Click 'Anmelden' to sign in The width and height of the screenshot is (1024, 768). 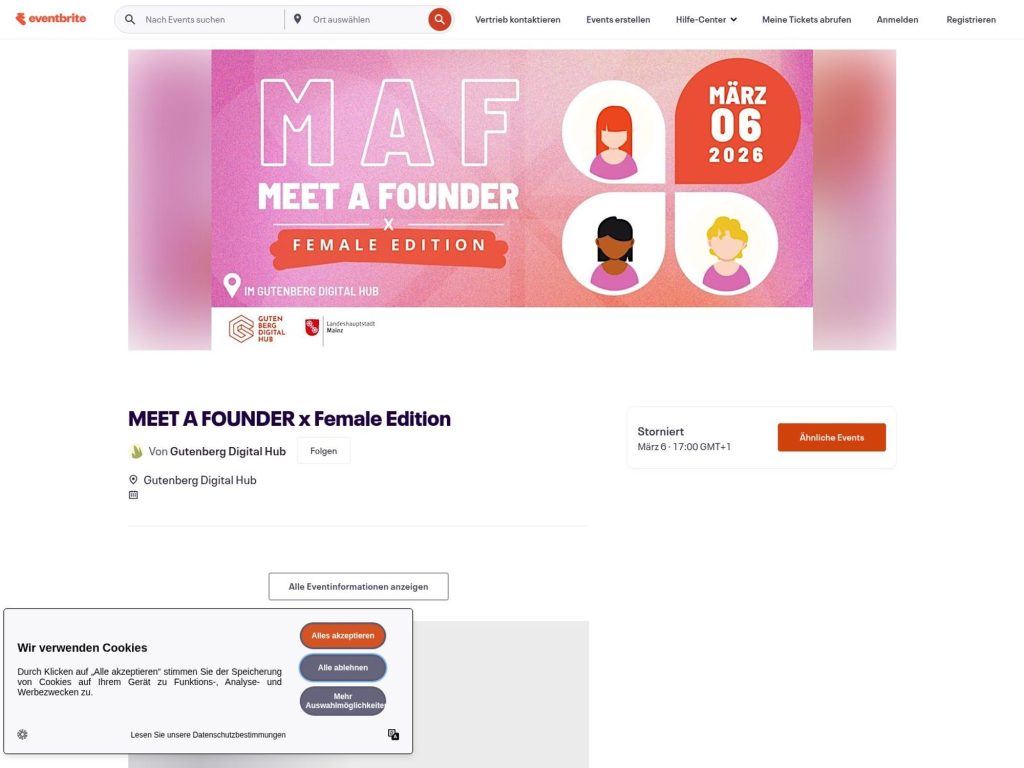[x=897, y=18]
